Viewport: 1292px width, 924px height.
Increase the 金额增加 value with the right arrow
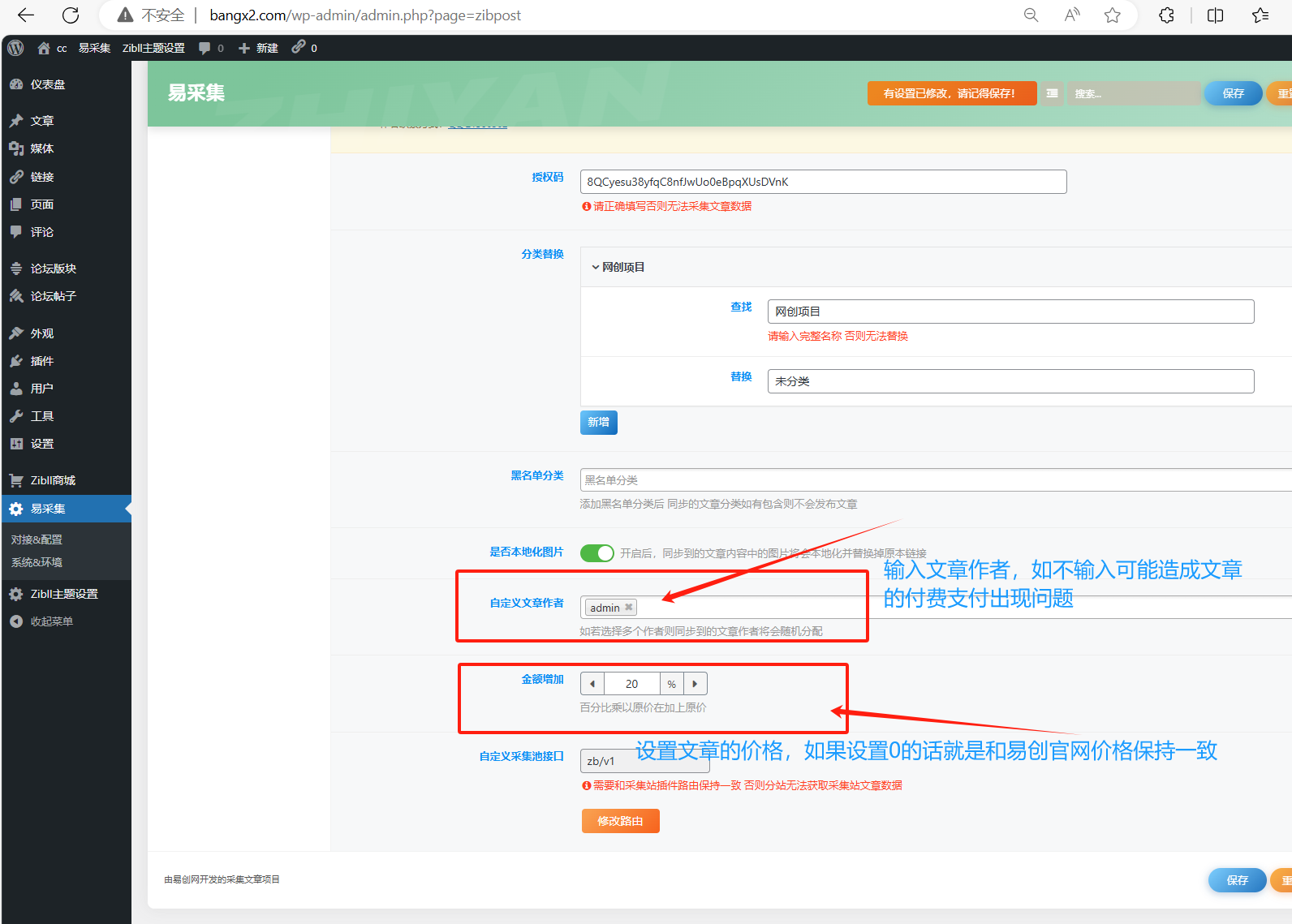pyautogui.click(x=695, y=684)
